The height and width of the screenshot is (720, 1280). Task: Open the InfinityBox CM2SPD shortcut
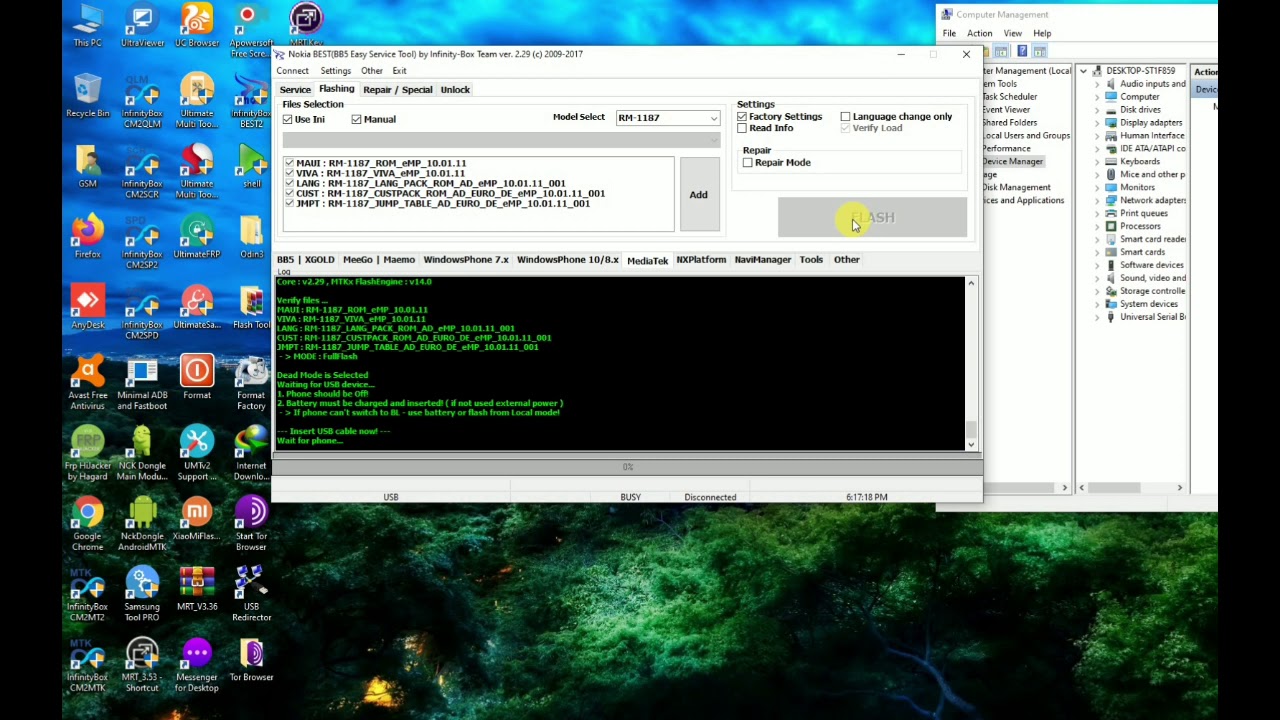coord(142,312)
